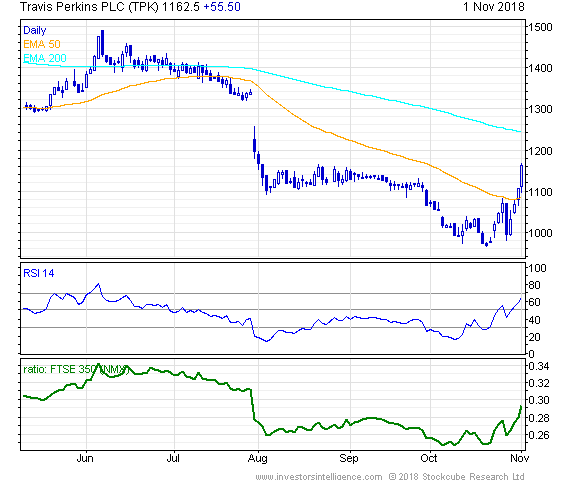Click the 'Sep' month label
The width and height of the screenshot is (575, 480).
point(349,458)
